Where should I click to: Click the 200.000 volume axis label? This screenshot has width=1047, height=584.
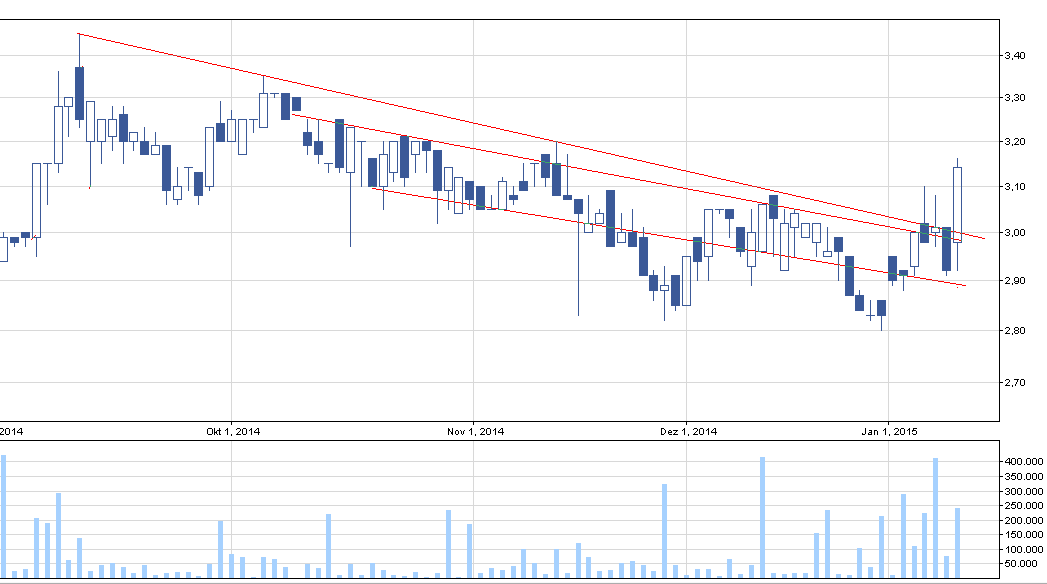click(1020, 520)
